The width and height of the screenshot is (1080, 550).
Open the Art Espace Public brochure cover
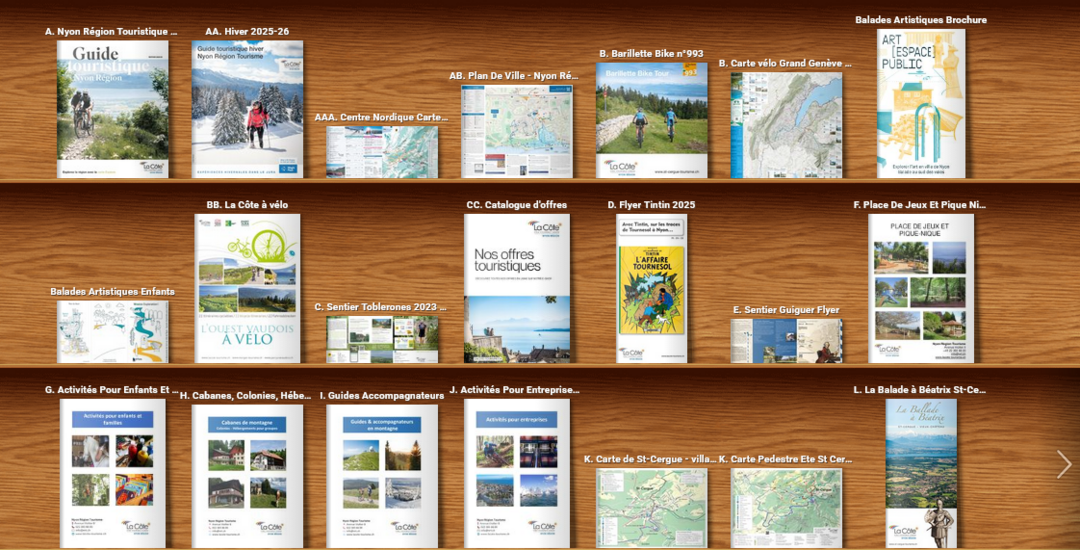tap(921, 103)
